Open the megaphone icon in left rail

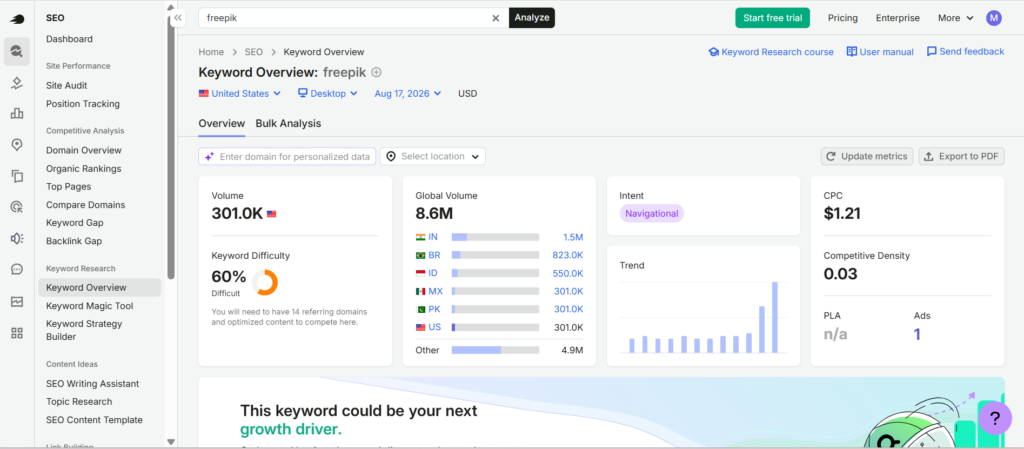pos(17,238)
